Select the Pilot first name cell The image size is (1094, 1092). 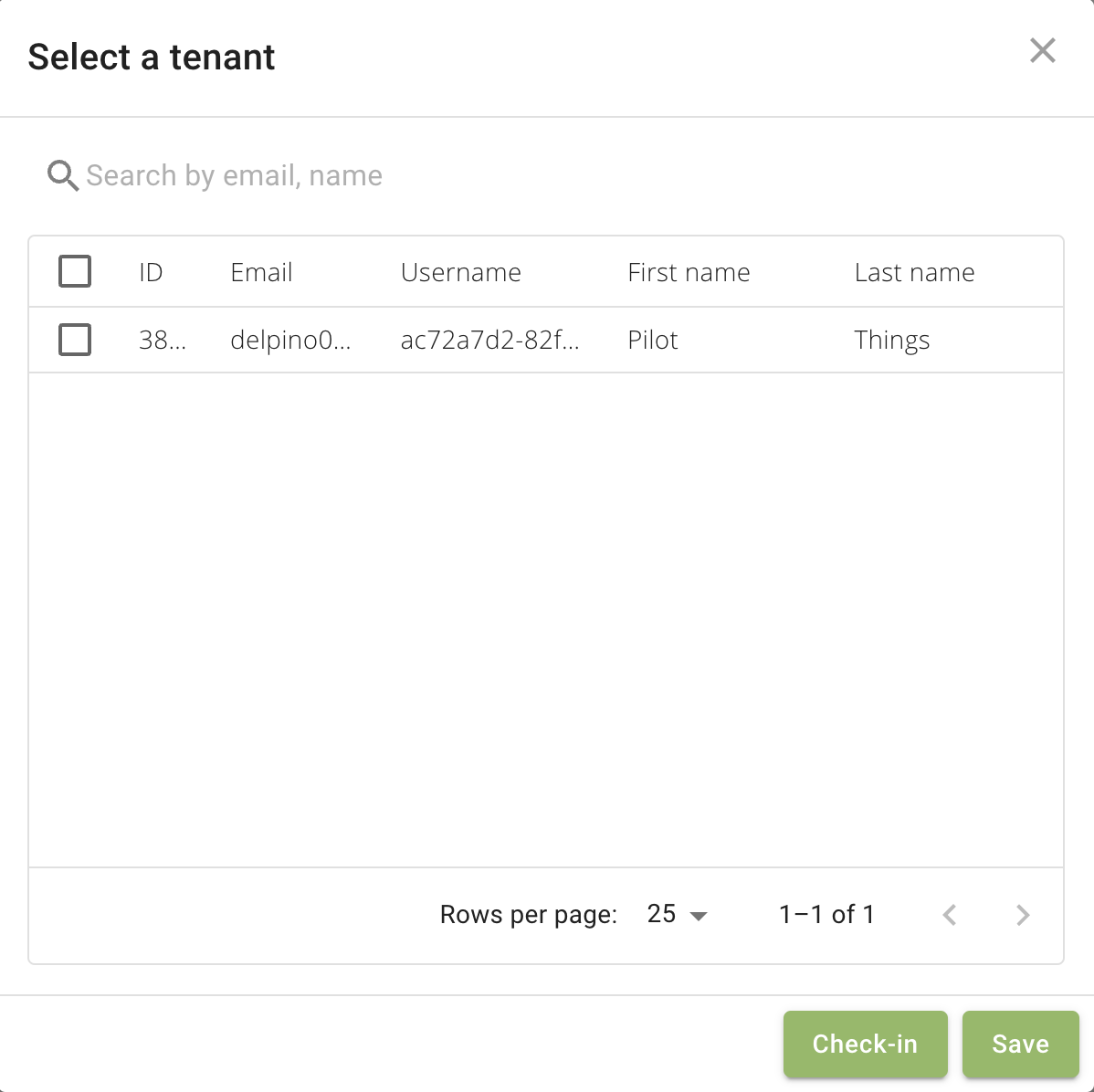(x=652, y=340)
